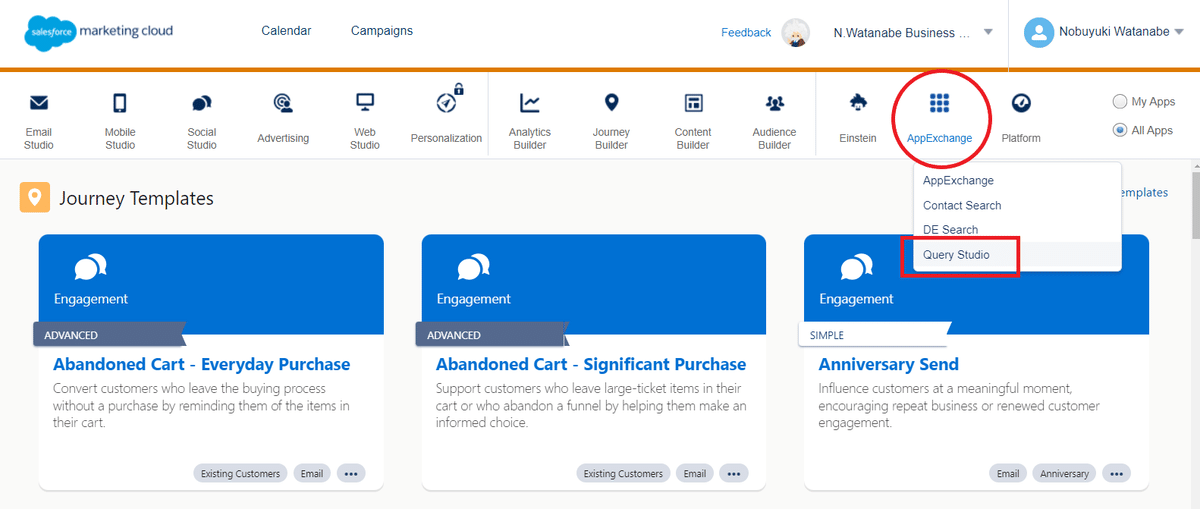Open Abandoned Cart - Significant Purchase template
The width and height of the screenshot is (1200, 509).
(591, 364)
